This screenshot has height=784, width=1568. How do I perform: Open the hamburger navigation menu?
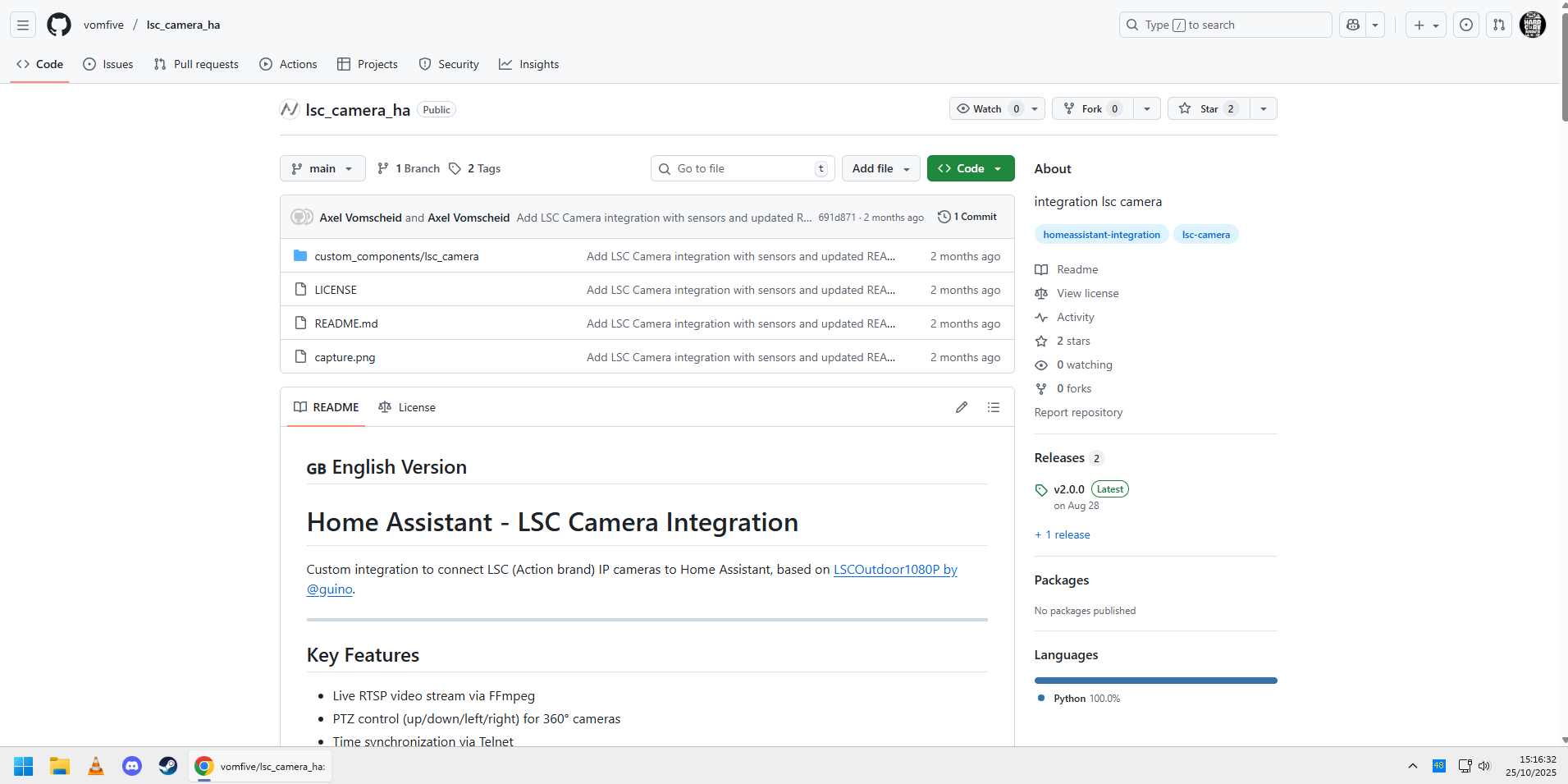click(23, 25)
